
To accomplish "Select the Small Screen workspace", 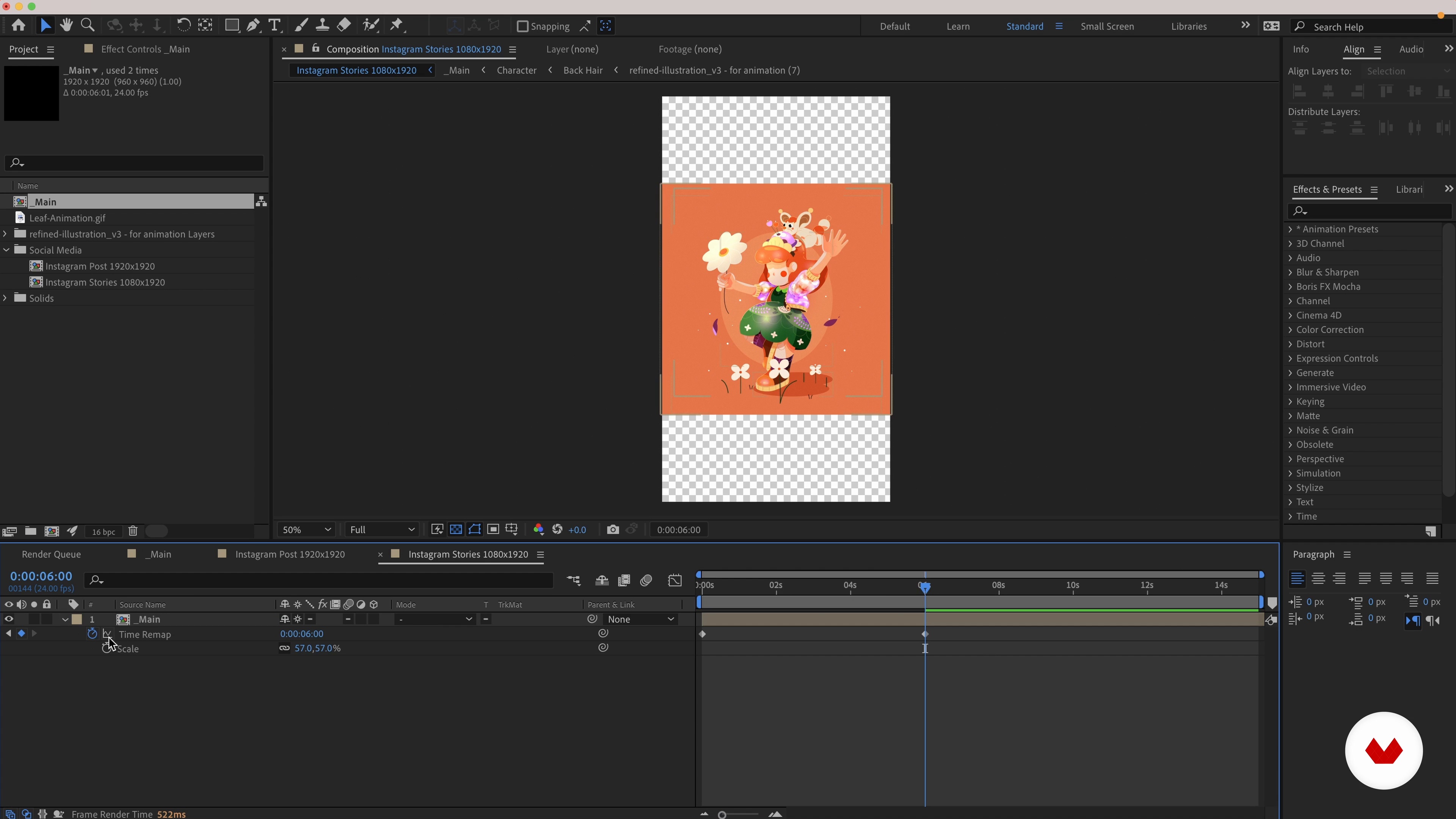I will 1107,27.
